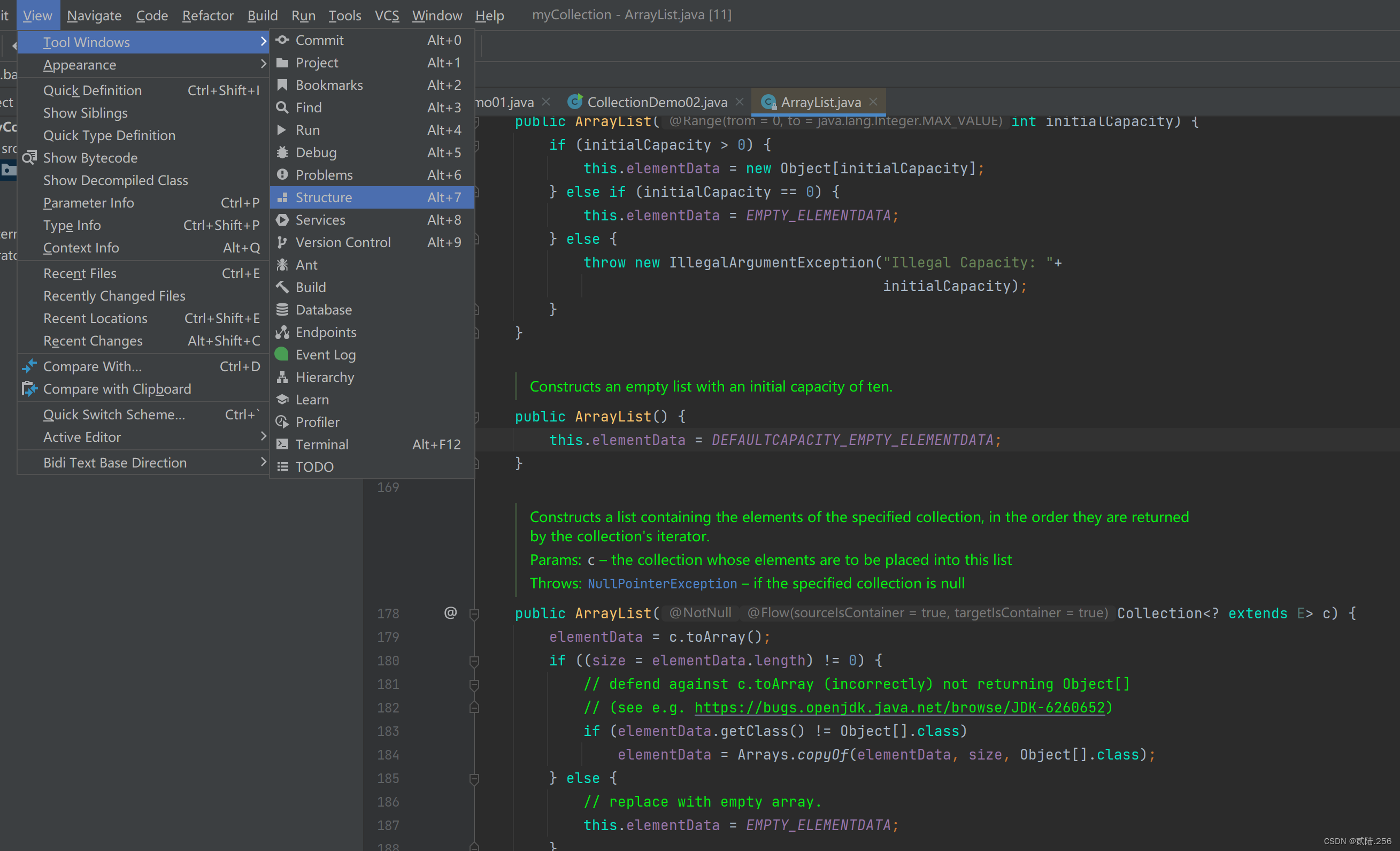This screenshot has height=851, width=1400.
Task: Open the Endpoints tool window
Action: pyautogui.click(x=326, y=332)
